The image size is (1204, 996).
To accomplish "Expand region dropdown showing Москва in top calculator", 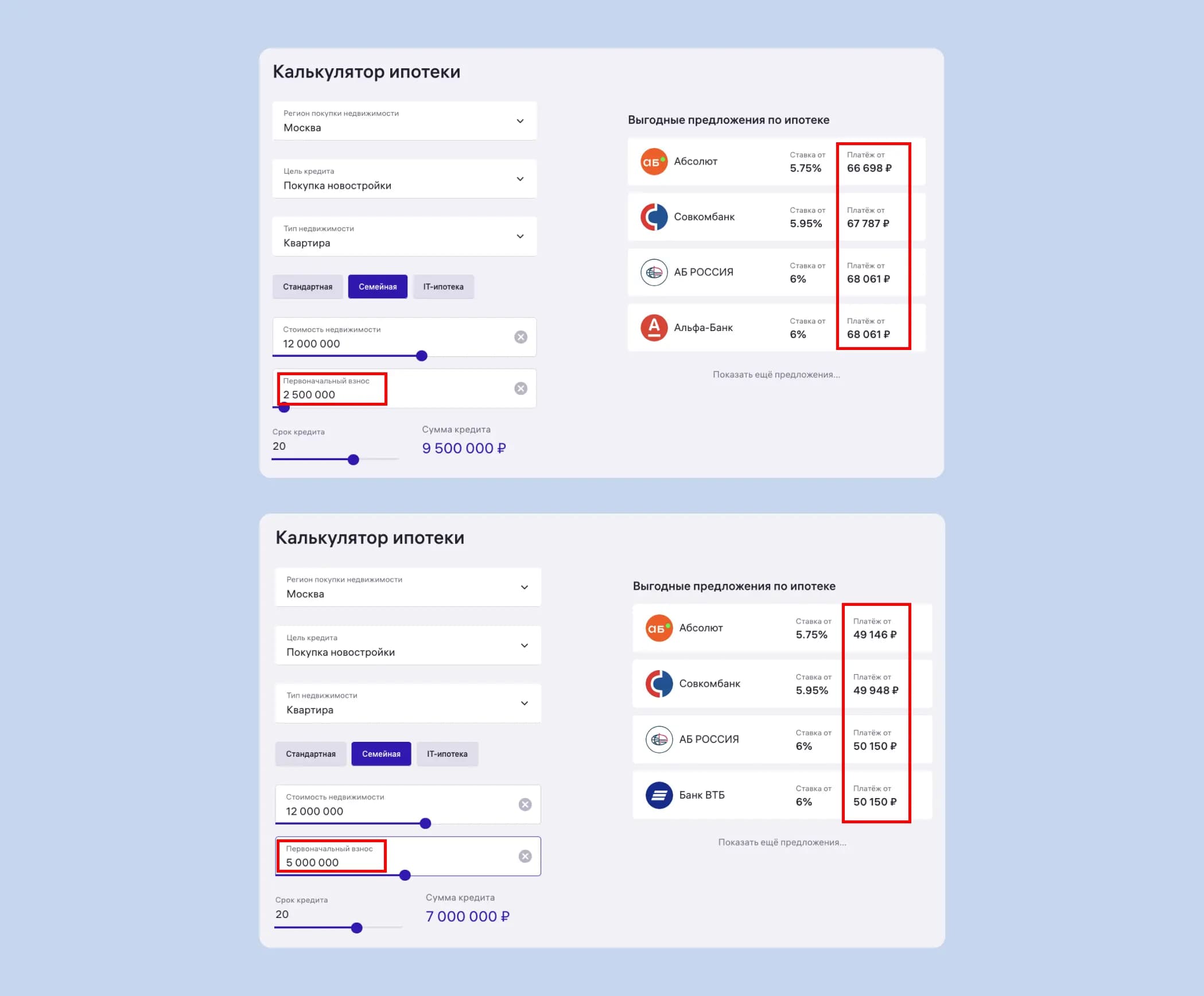I will 405,120.
